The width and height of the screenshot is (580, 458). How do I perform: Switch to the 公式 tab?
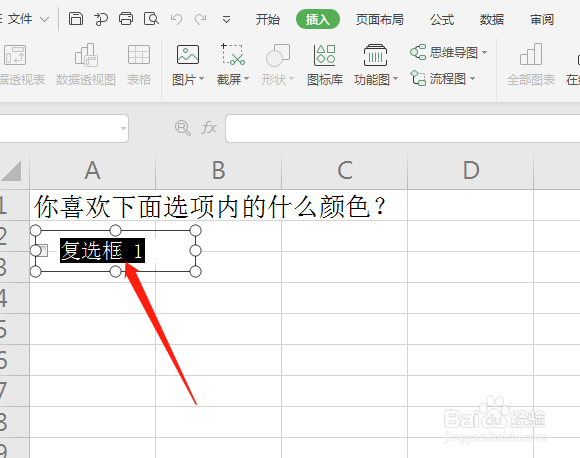click(442, 19)
